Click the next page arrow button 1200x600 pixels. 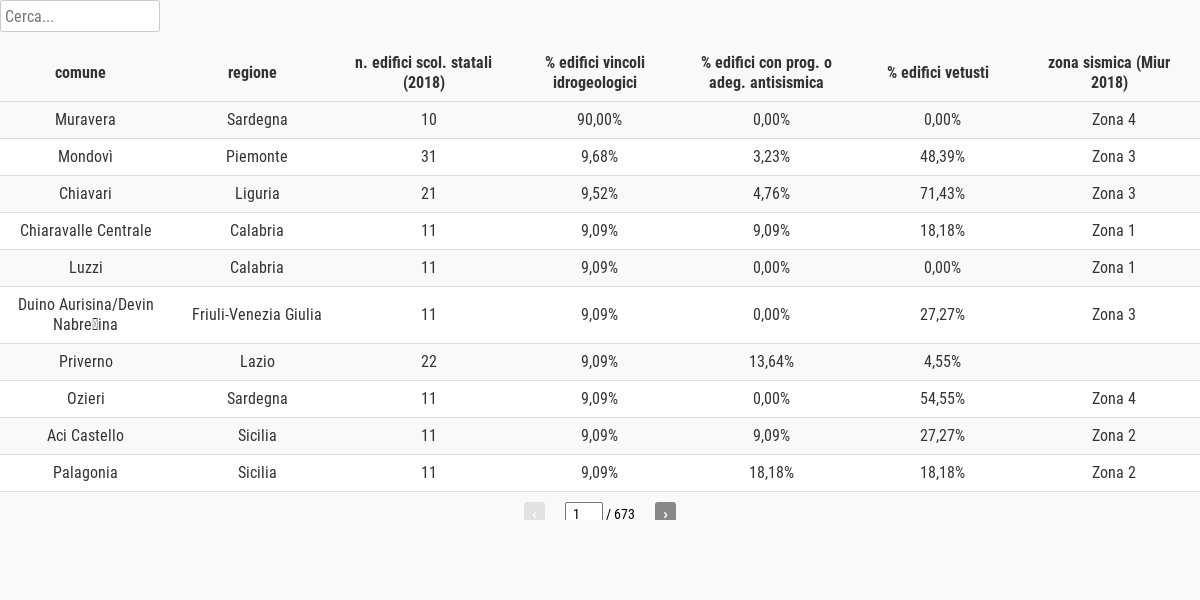[665, 512]
